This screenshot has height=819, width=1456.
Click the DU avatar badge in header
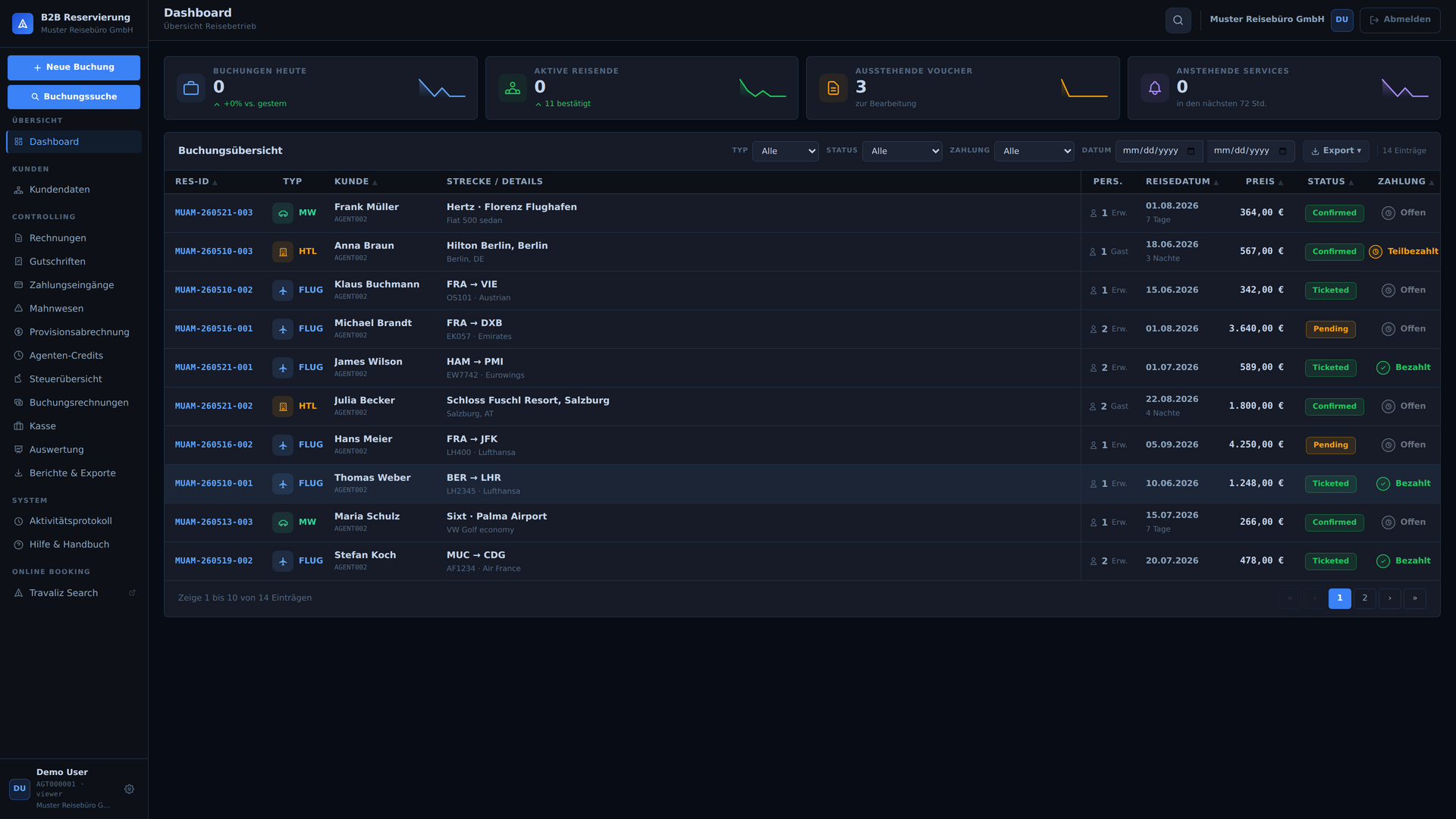pos(1341,20)
